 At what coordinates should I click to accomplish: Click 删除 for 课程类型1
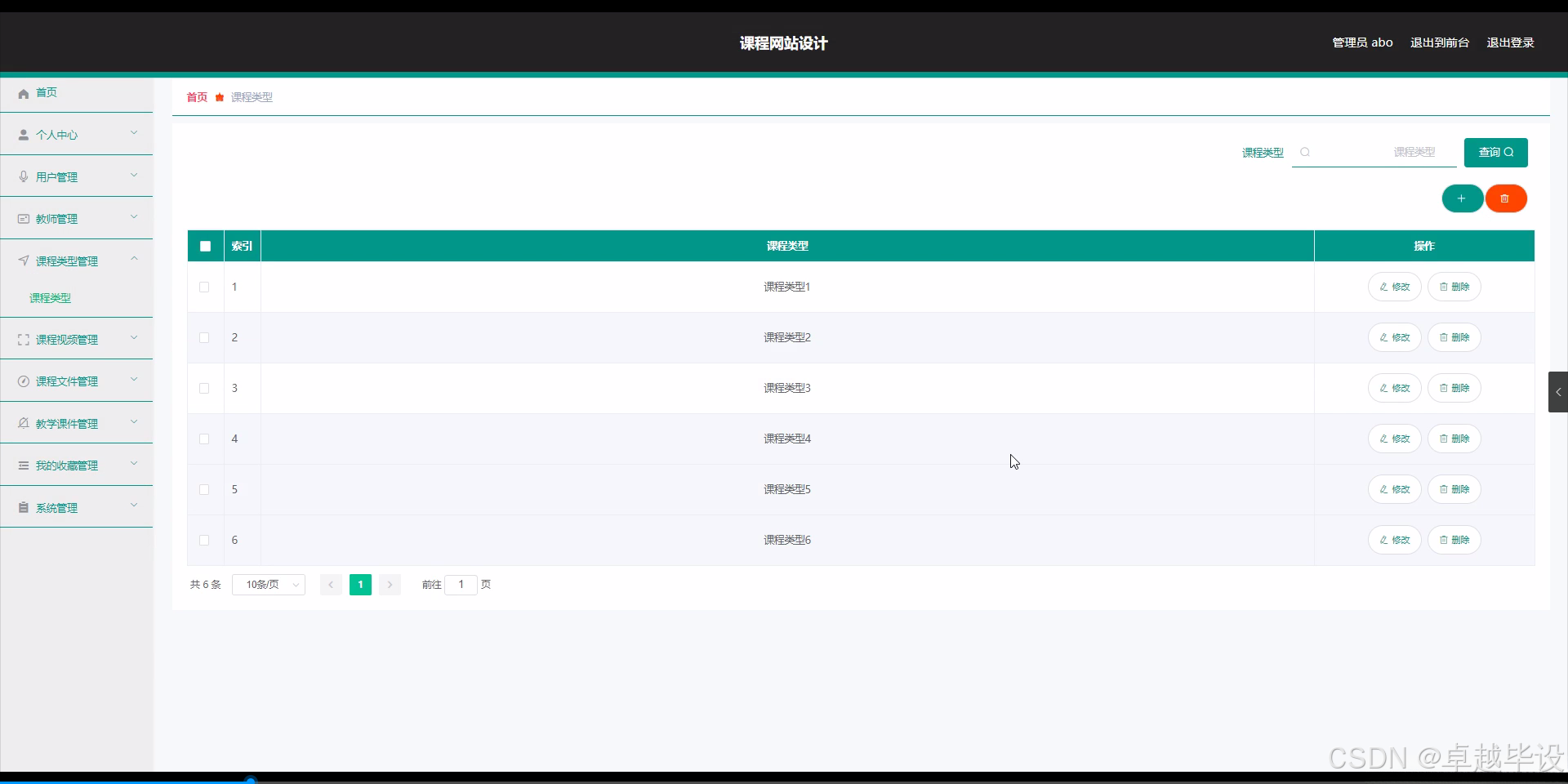click(x=1454, y=287)
